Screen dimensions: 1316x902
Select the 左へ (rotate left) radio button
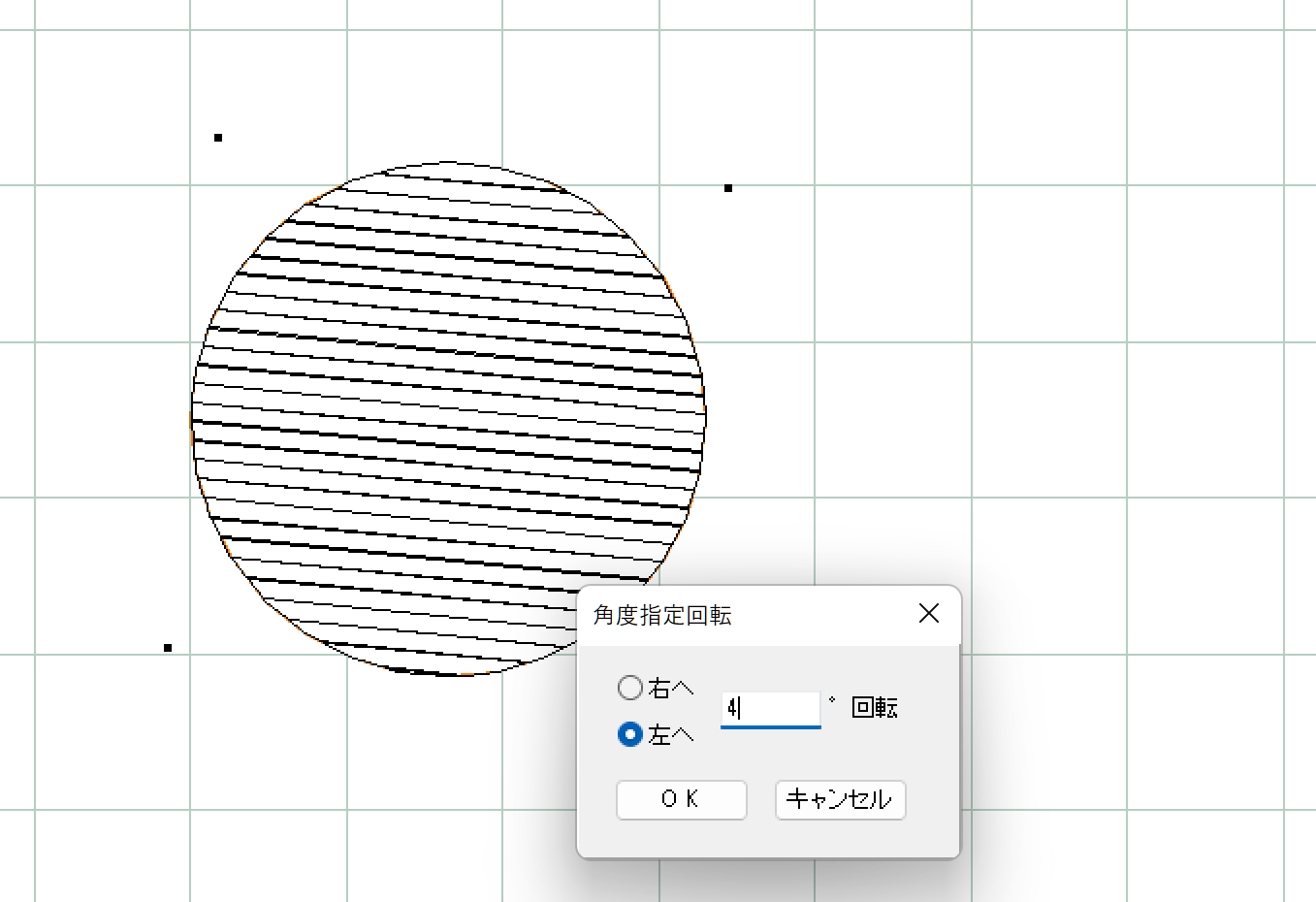[630, 734]
